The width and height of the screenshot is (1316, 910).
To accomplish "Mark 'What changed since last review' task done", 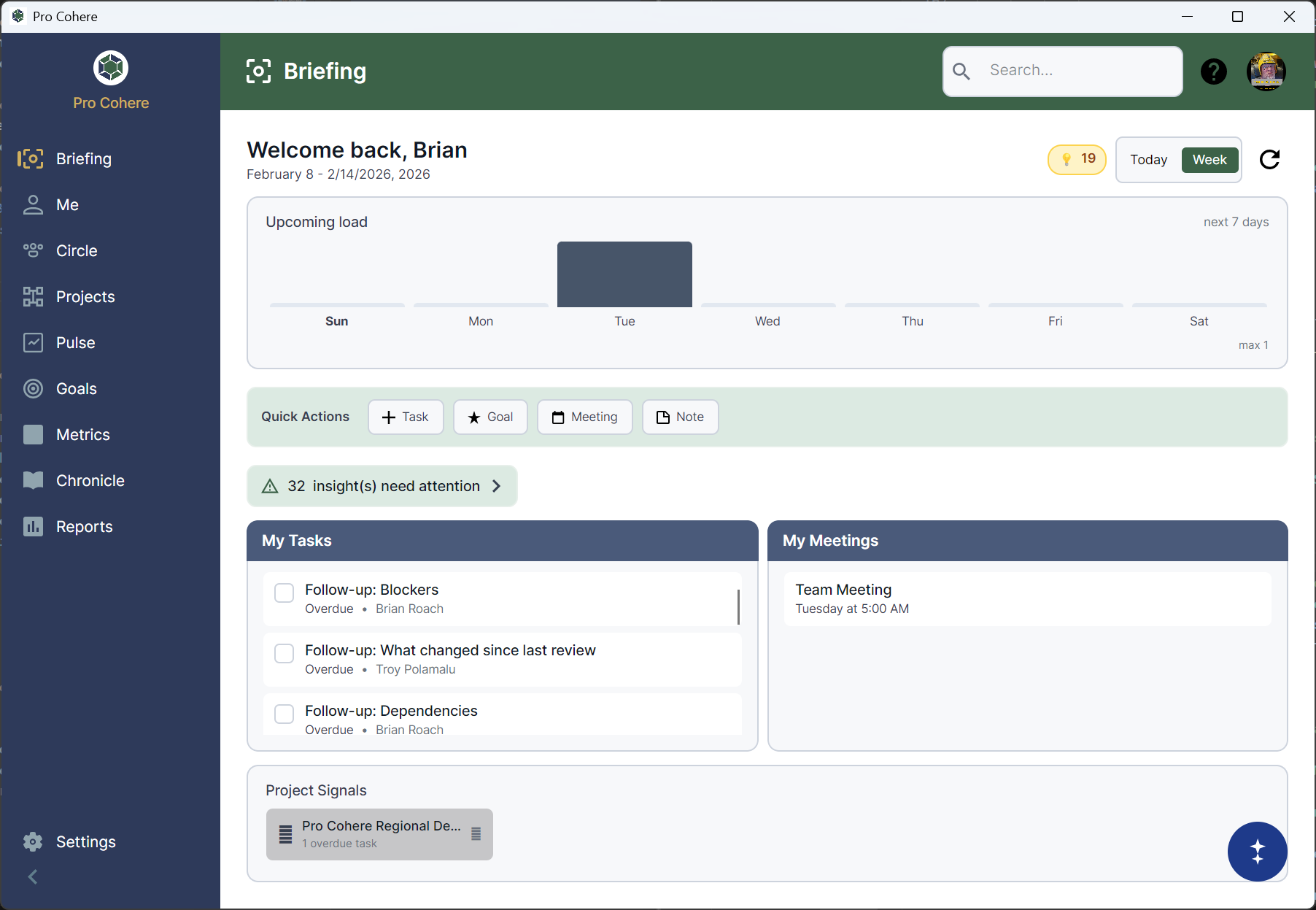I will pos(284,653).
